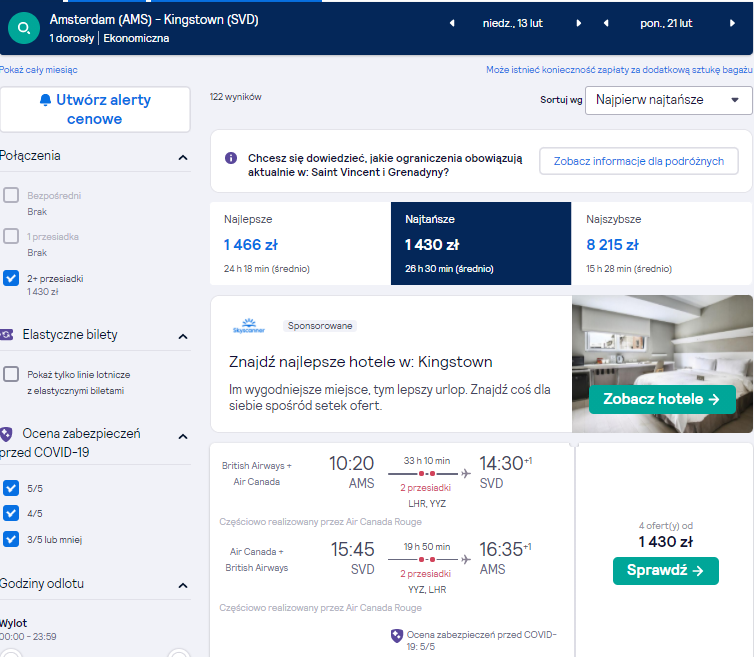The width and height of the screenshot is (754, 657).
Task: Click 4 ofert(y) od price text
Action: [x=666, y=526]
